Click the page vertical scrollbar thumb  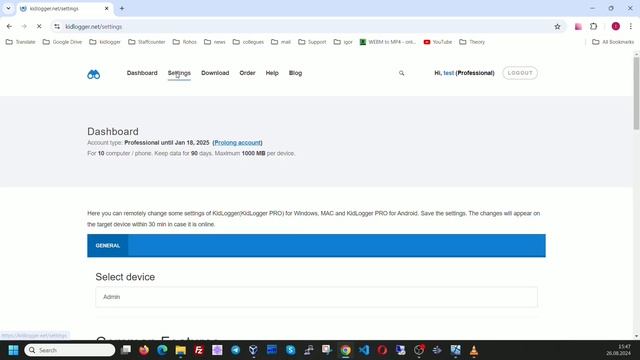click(636, 93)
